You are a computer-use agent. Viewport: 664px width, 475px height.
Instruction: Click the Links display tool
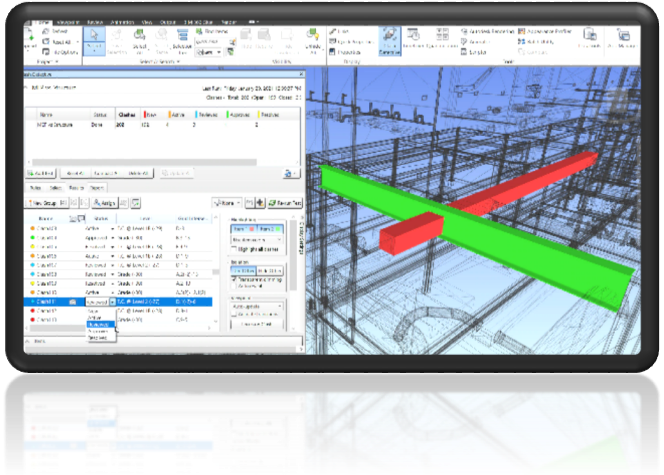pyautogui.click(x=339, y=31)
